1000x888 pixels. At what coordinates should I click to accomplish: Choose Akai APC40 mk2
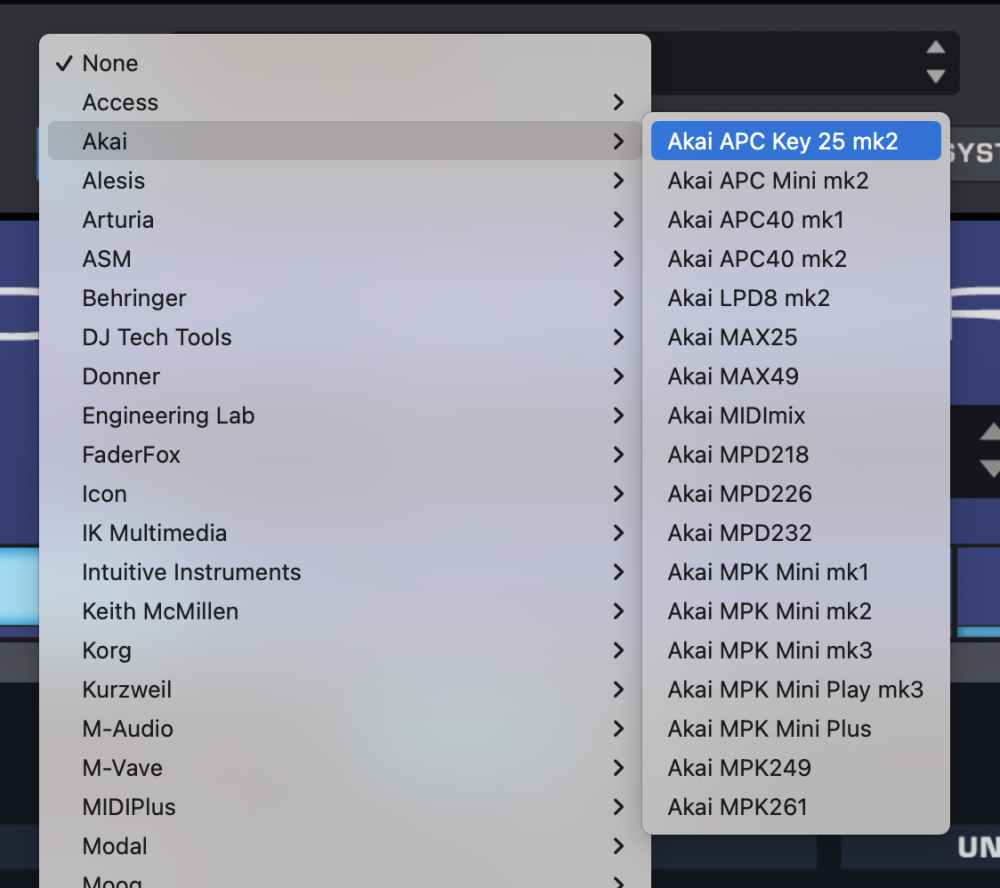(x=796, y=258)
